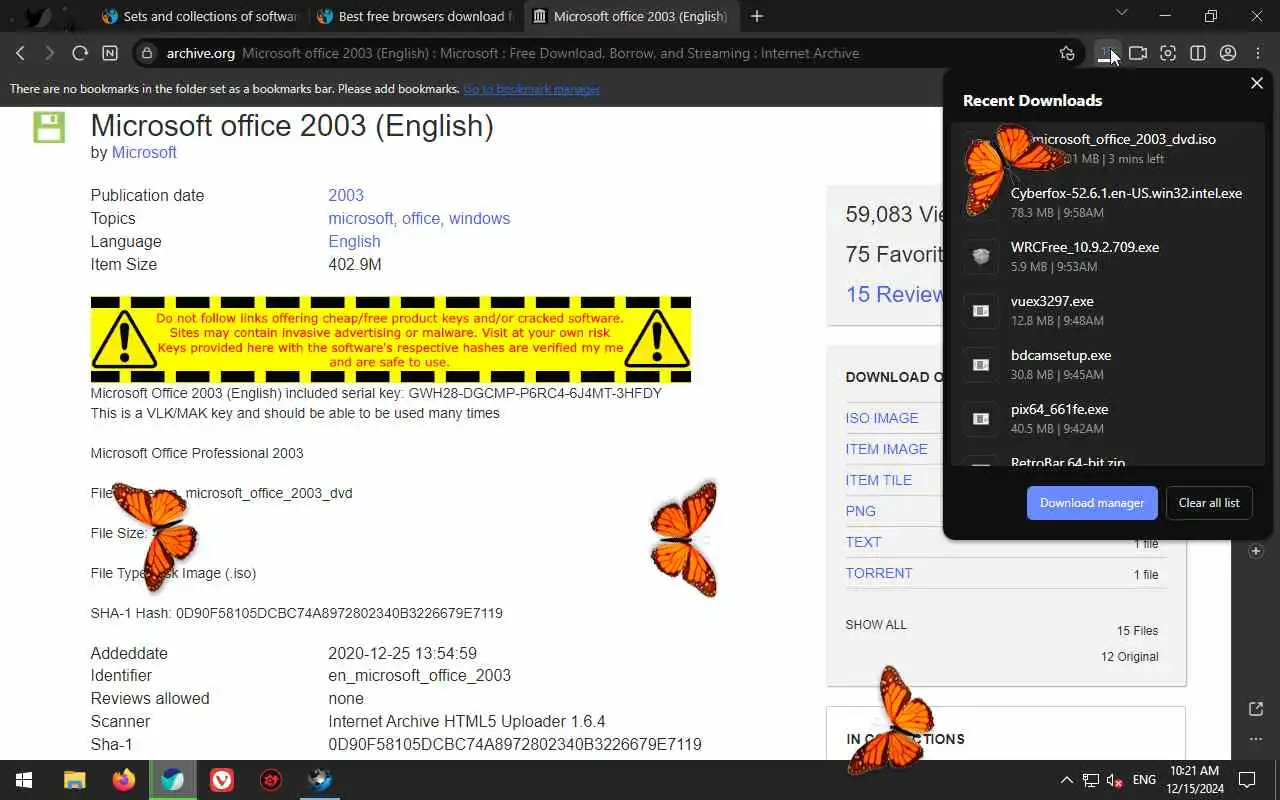Image resolution: width=1280 pixels, height=800 pixels.
Task: Open the blue bird taskbar app
Action: click(320, 780)
